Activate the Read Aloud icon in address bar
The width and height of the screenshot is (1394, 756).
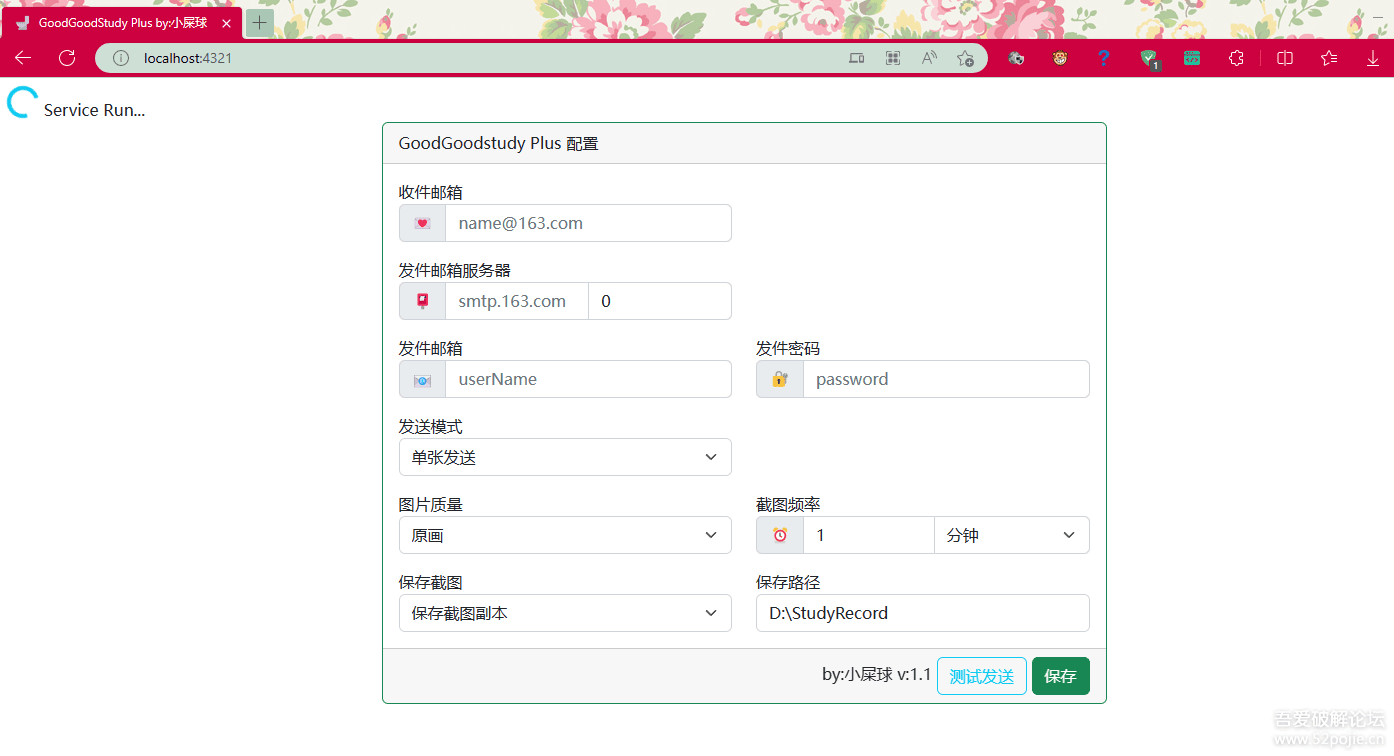929,58
